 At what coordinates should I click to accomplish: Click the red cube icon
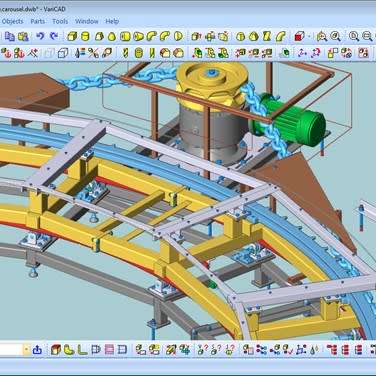tap(299, 36)
